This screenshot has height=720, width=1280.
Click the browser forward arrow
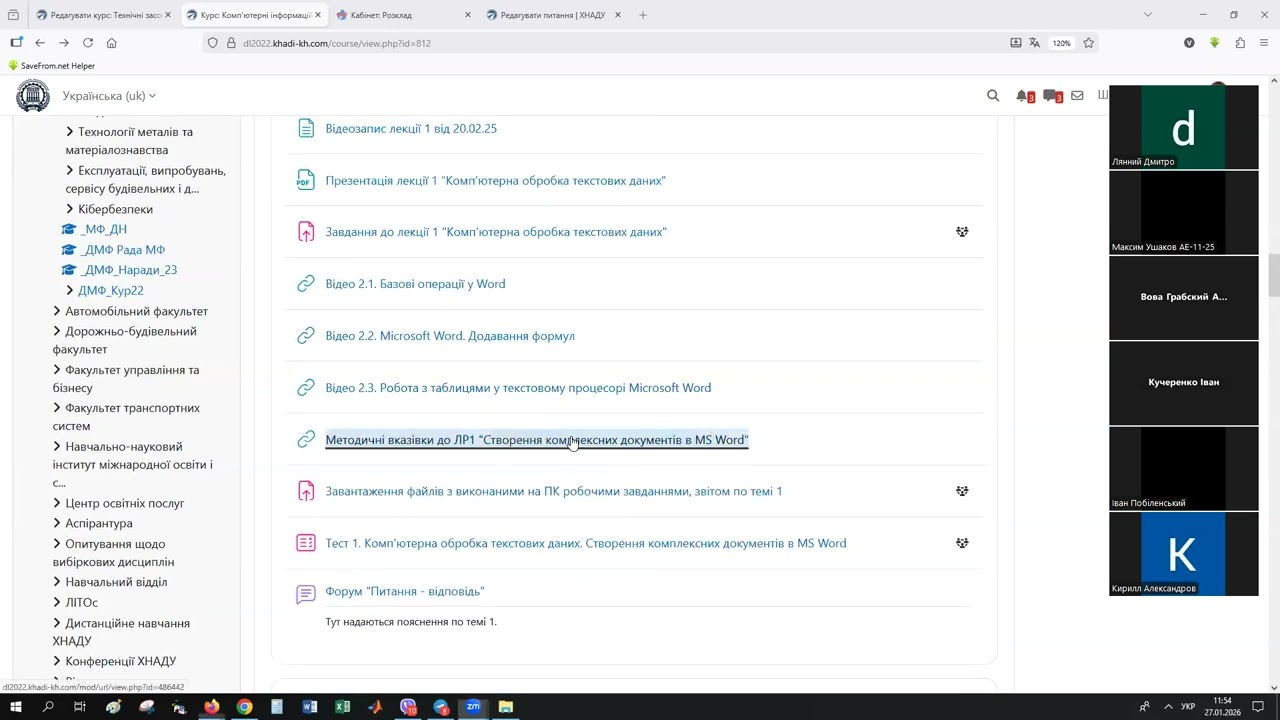pyautogui.click(x=64, y=43)
